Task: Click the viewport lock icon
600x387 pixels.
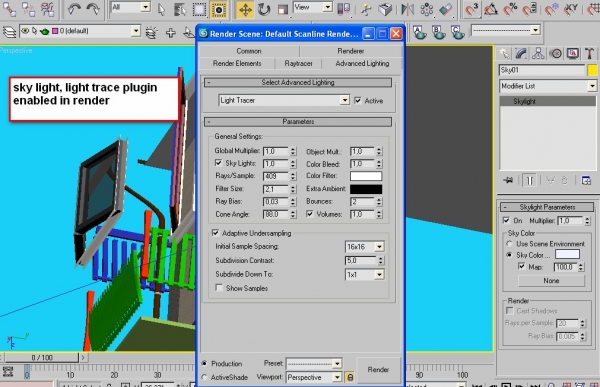Action: click(x=350, y=377)
